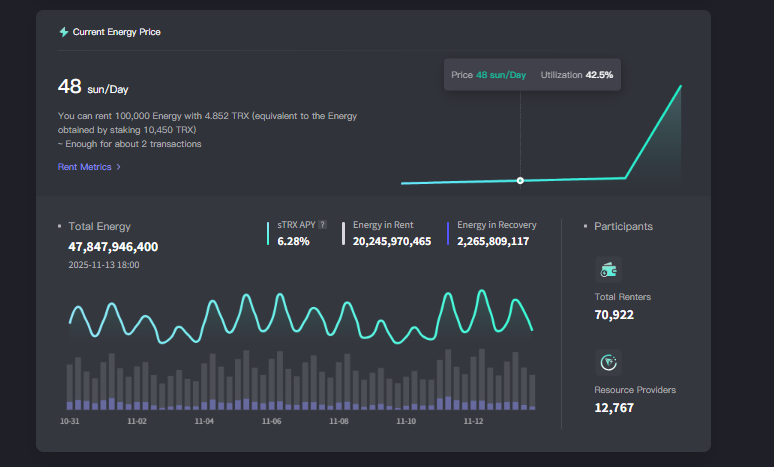This screenshot has height=467, width=774.
Task: Select the 11-12 date on chart axis
Action: 473,422
